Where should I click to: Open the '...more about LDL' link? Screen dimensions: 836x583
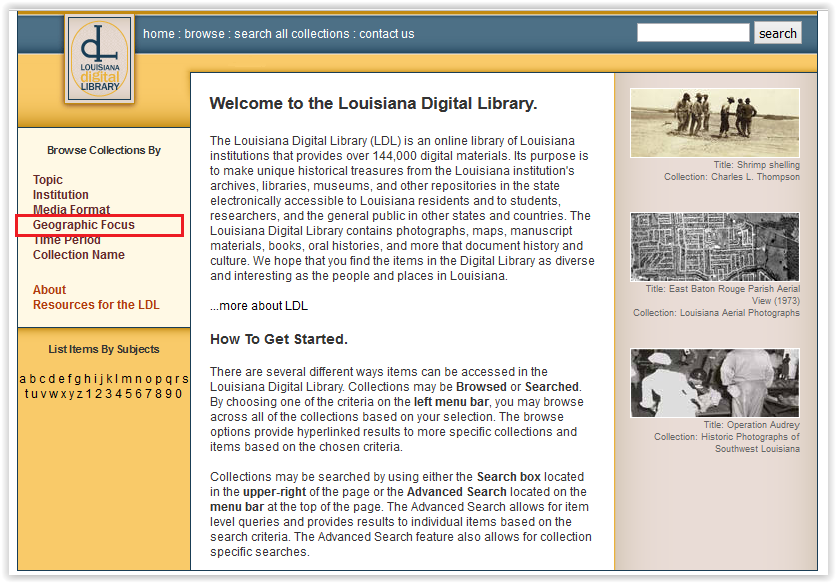[259, 306]
